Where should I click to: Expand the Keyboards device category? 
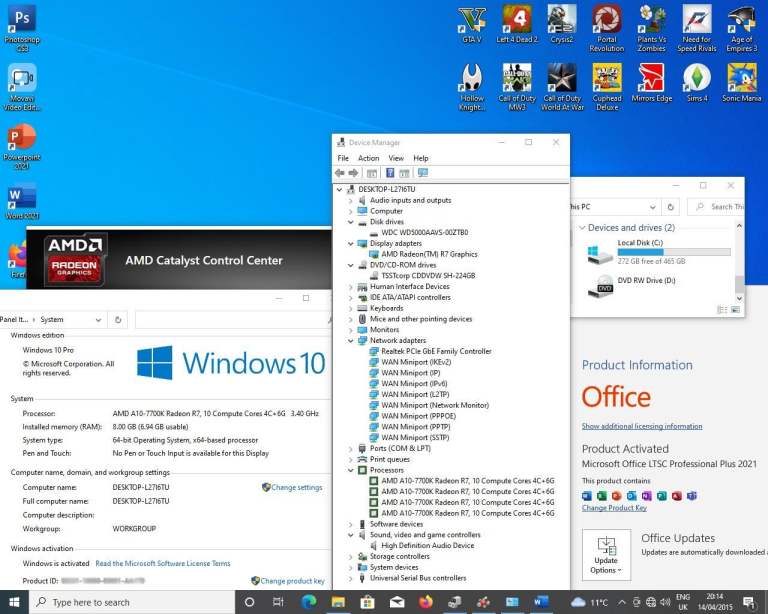click(350, 308)
